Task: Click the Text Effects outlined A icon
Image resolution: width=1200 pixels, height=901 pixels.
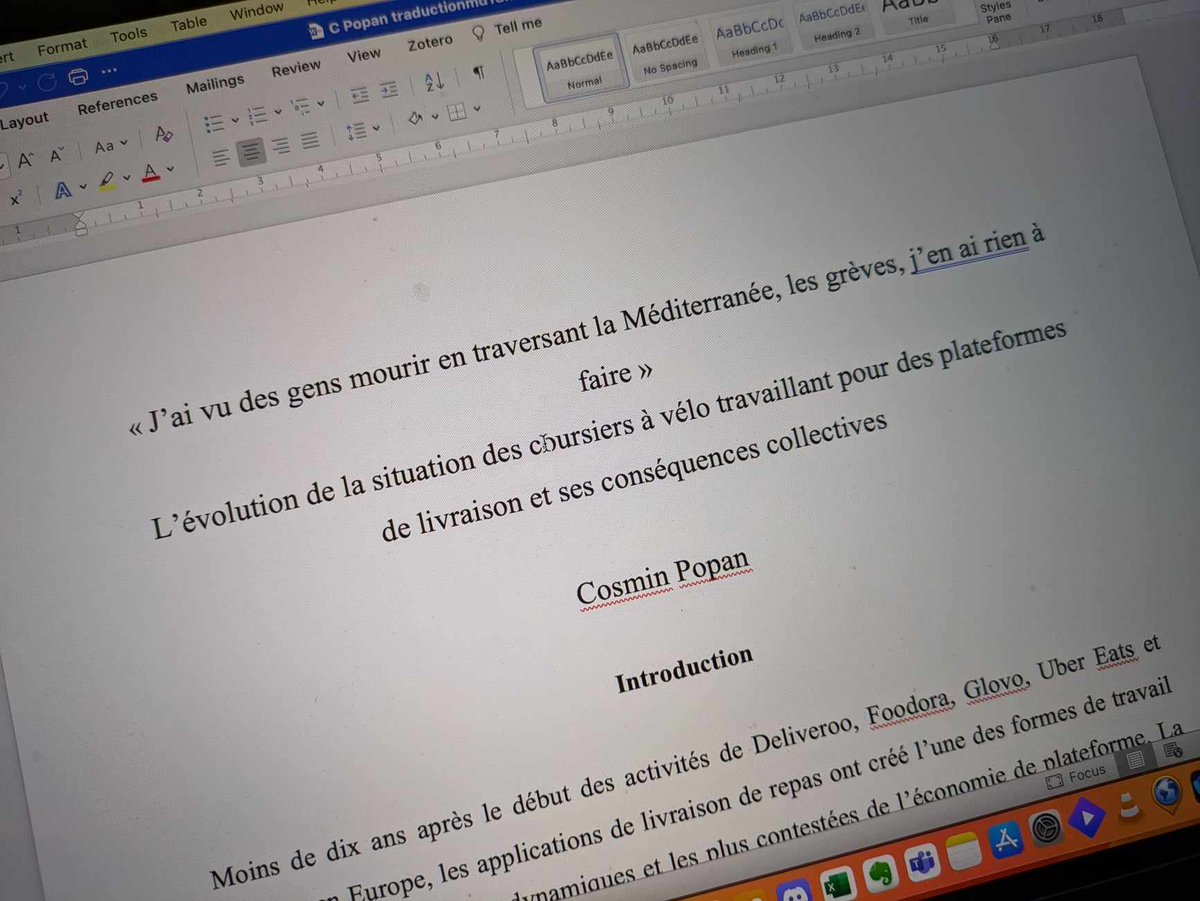Action: 62,190
